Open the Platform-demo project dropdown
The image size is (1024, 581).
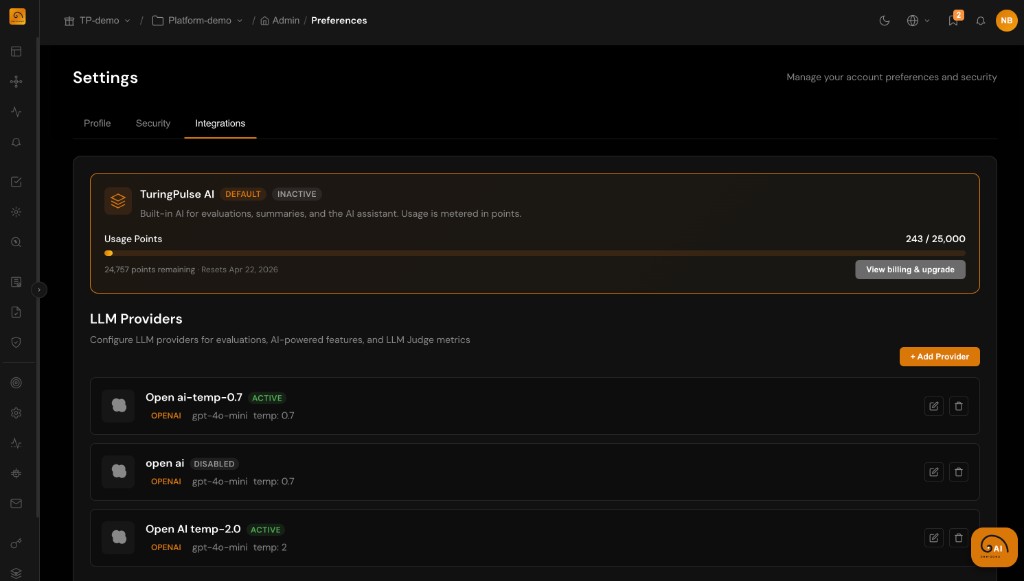pyautogui.click(x=197, y=20)
